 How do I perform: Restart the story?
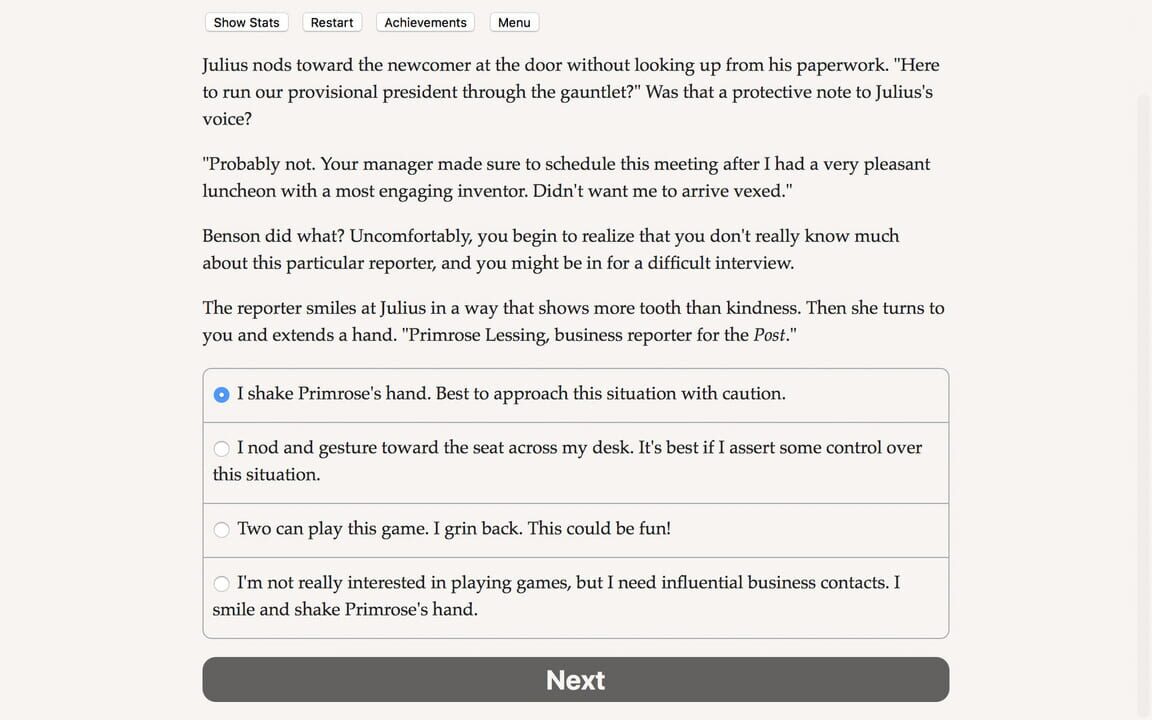331,22
